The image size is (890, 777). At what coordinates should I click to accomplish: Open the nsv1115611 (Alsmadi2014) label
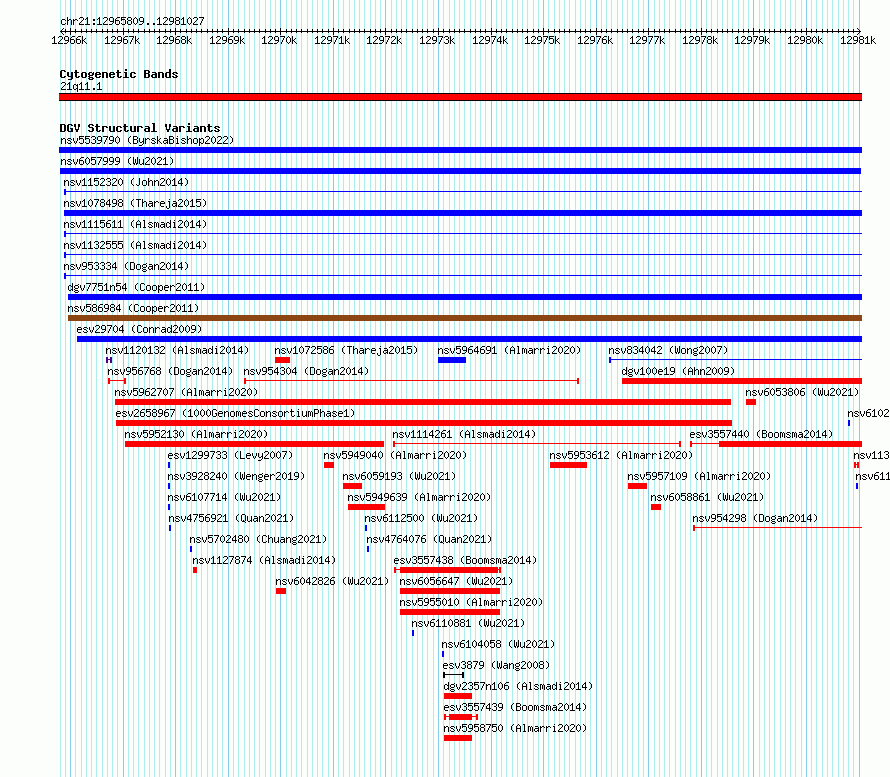click(135, 224)
